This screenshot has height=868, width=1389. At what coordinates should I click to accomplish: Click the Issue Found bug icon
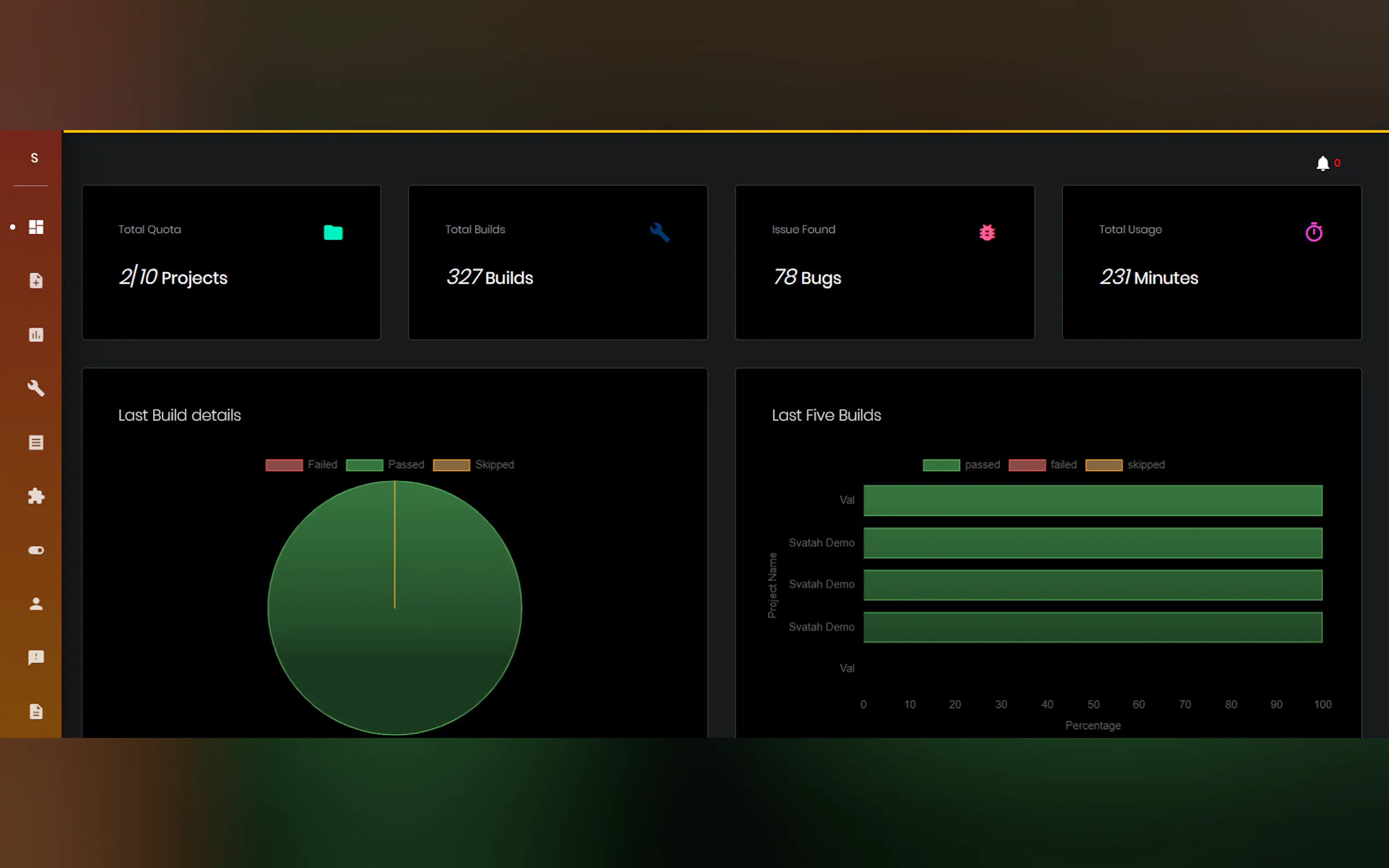point(987,232)
